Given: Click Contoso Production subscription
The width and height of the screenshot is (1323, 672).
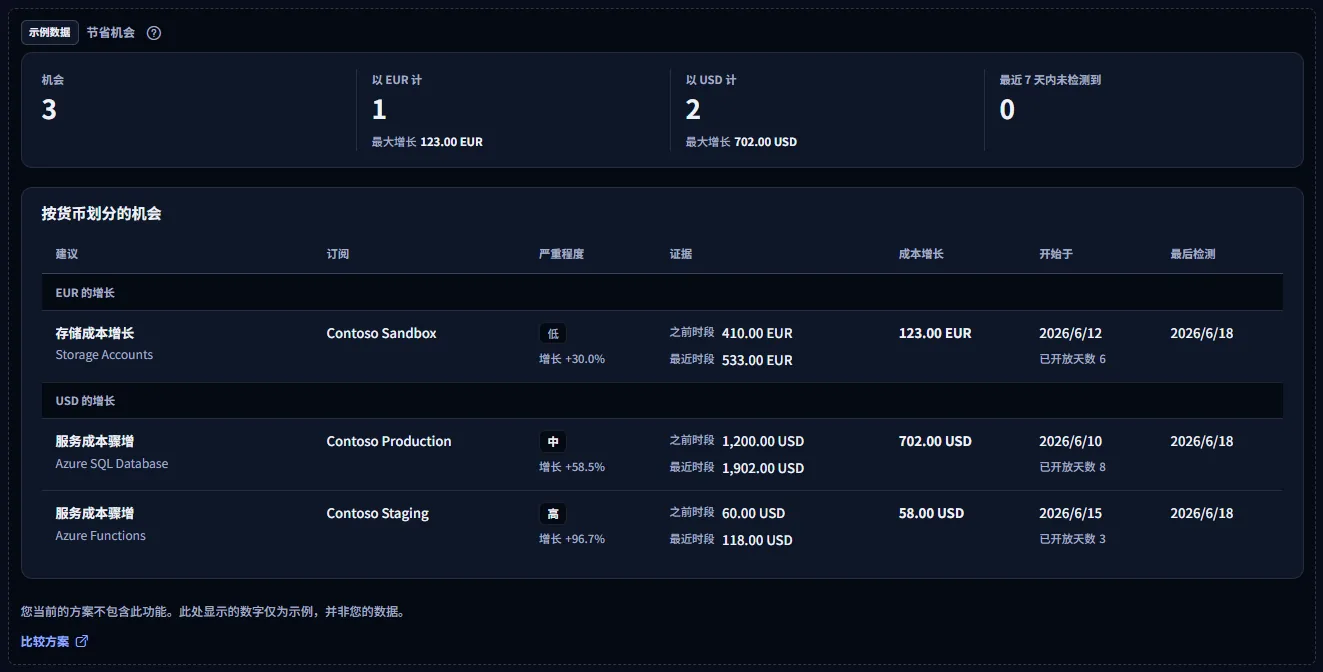Looking at the screenshot, I should (x=389, y=441).
